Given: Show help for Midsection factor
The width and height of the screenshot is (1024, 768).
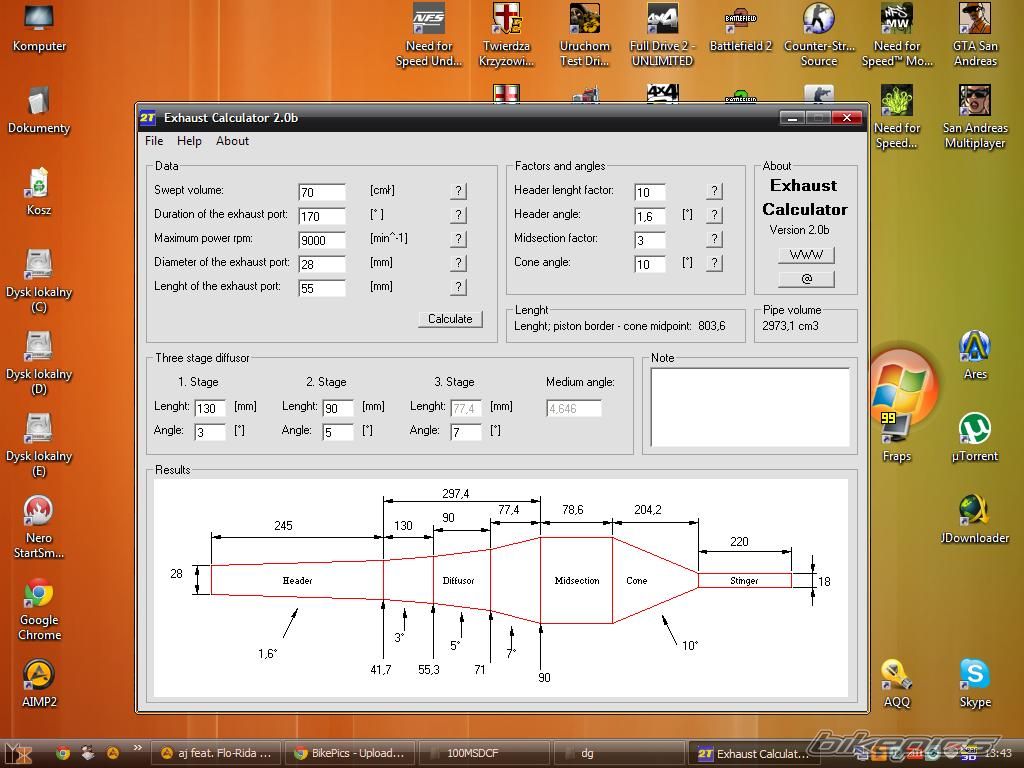Looking at the screenshot, I should coord(714,239).
